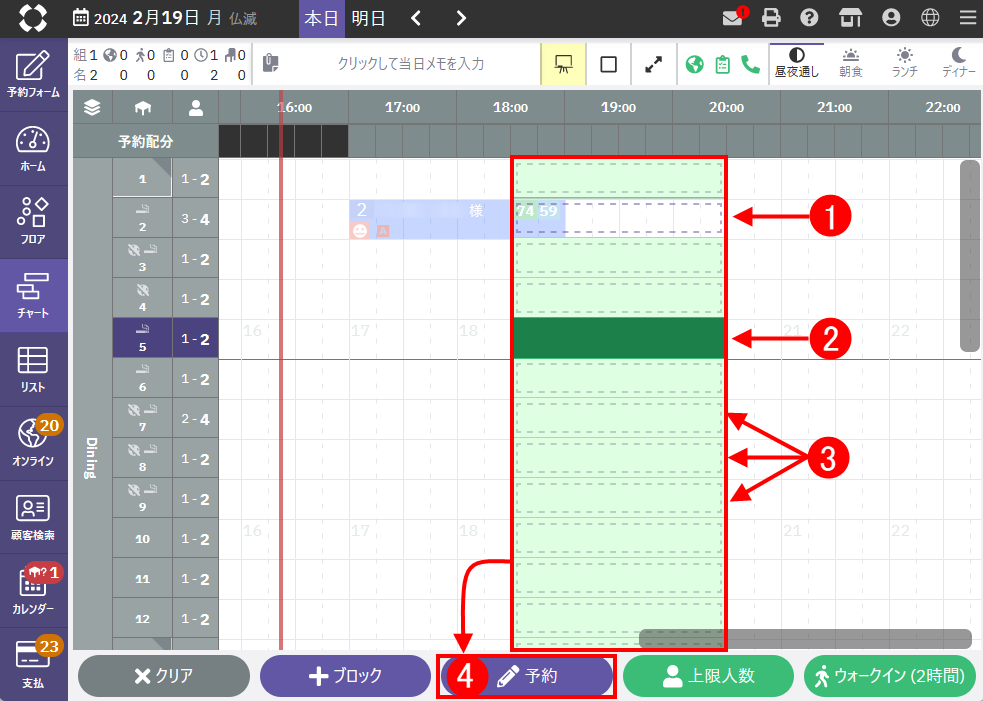The image size is (983, 701).
Task: Switch to 明日 tab
Action: [x=368, y=17]
